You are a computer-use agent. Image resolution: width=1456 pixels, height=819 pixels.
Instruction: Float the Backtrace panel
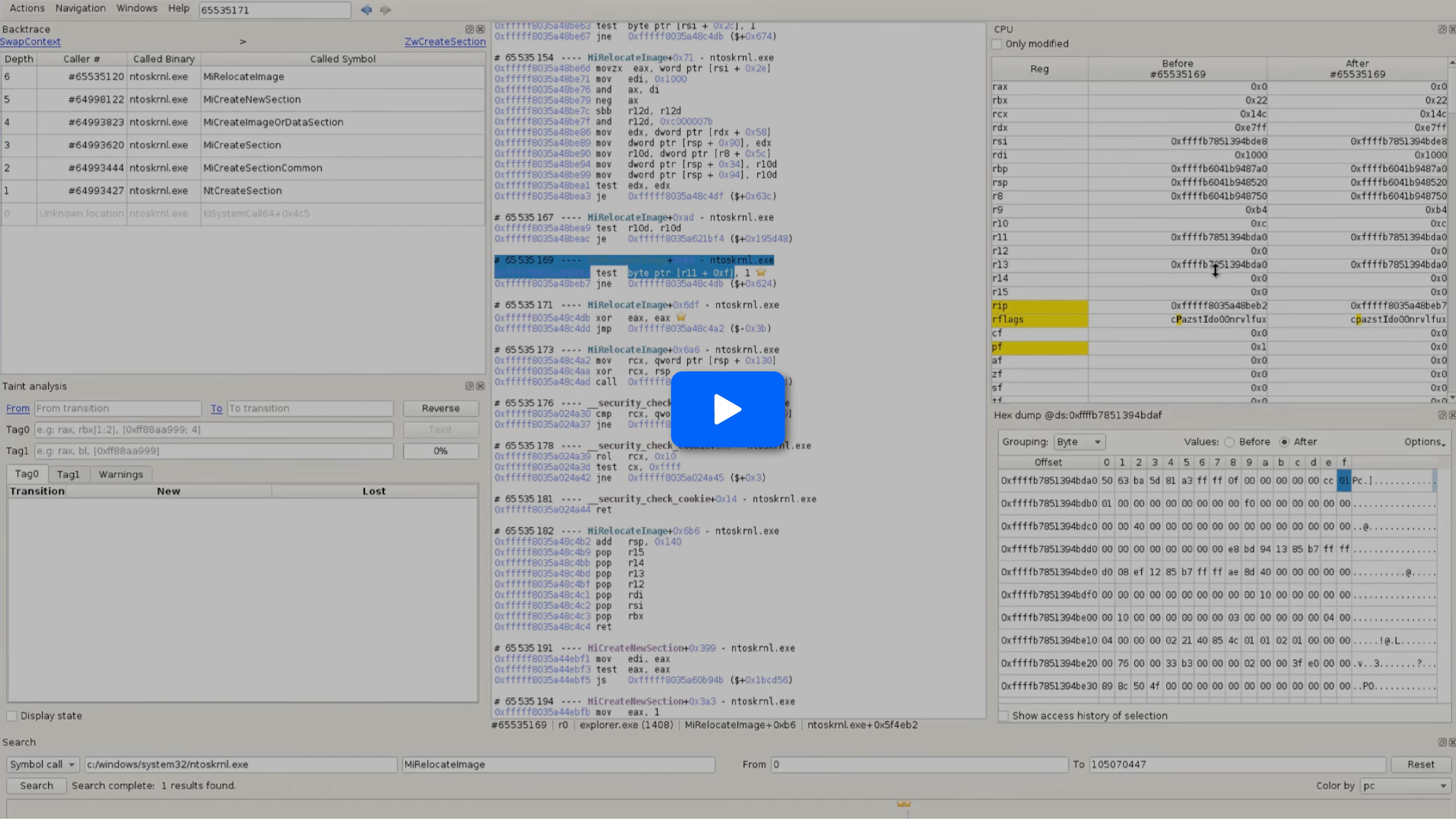[x=469, y=29]
